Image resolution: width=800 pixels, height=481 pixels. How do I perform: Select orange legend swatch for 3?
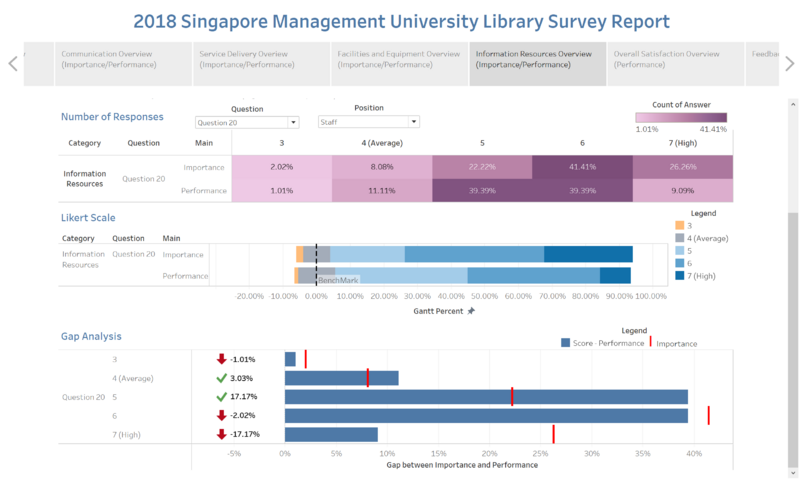click(680, 225)
